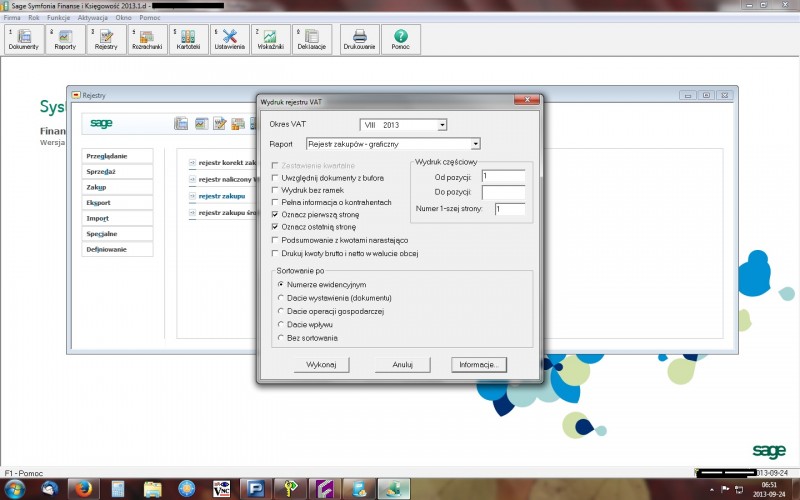Click the Od pozycji input field
The image size is (800, 500).
click(503, 177)
